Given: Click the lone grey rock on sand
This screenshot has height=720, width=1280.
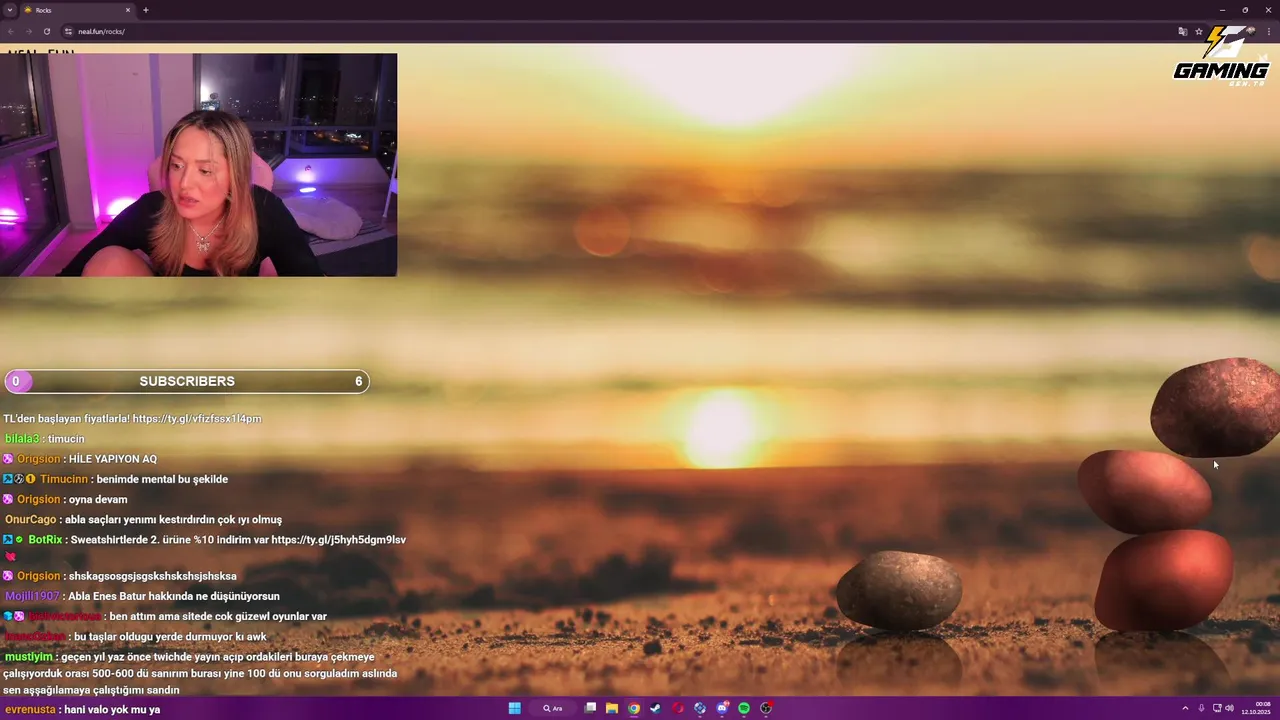Looking at the screenshot, I should click(899, 591).
